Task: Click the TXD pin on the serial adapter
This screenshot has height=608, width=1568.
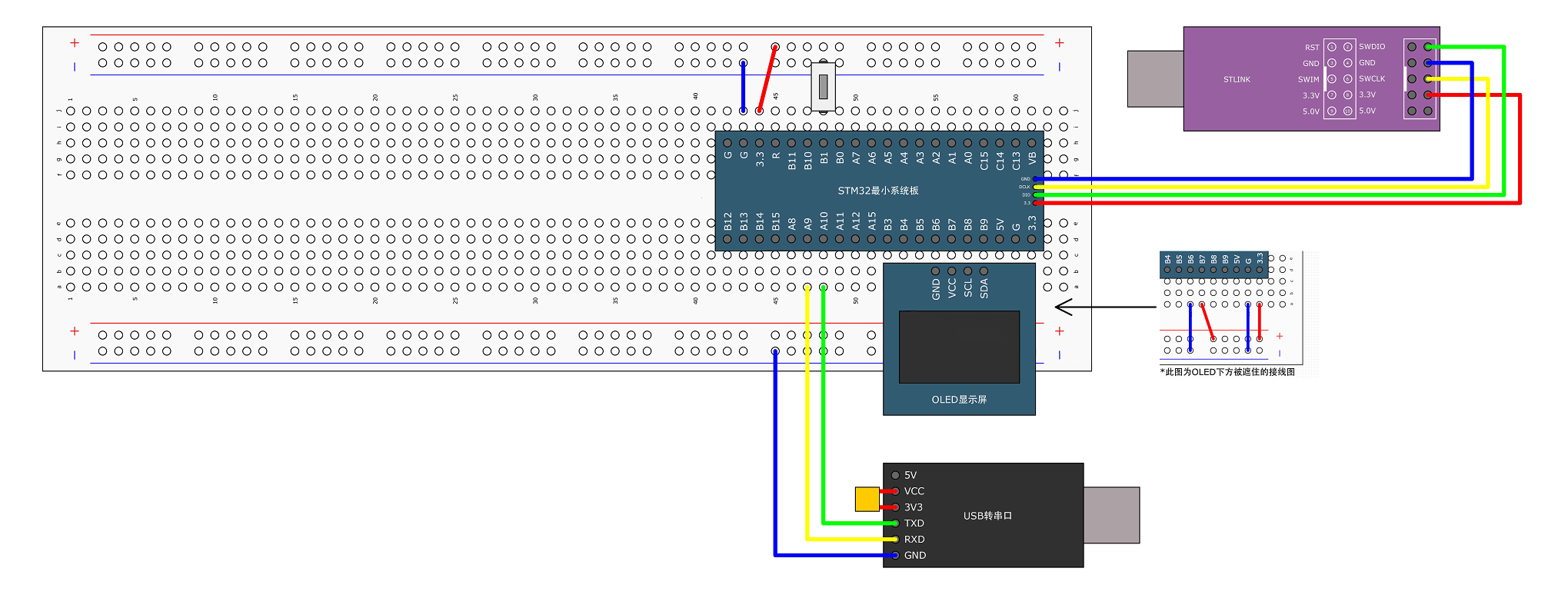Action: coord(896,523)
